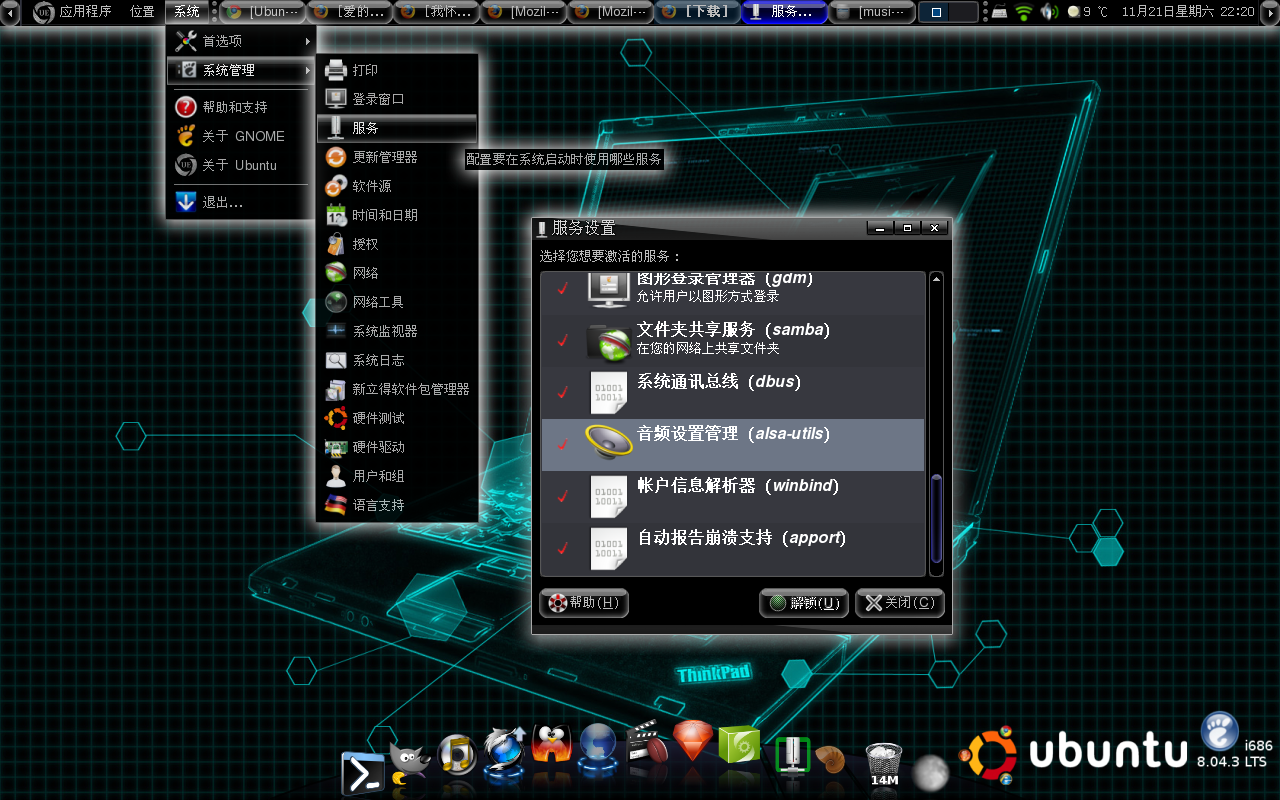This screenshot has height=800, width=1280.
Task: Select 用户和组 menu entry
Action: (397, 476)
